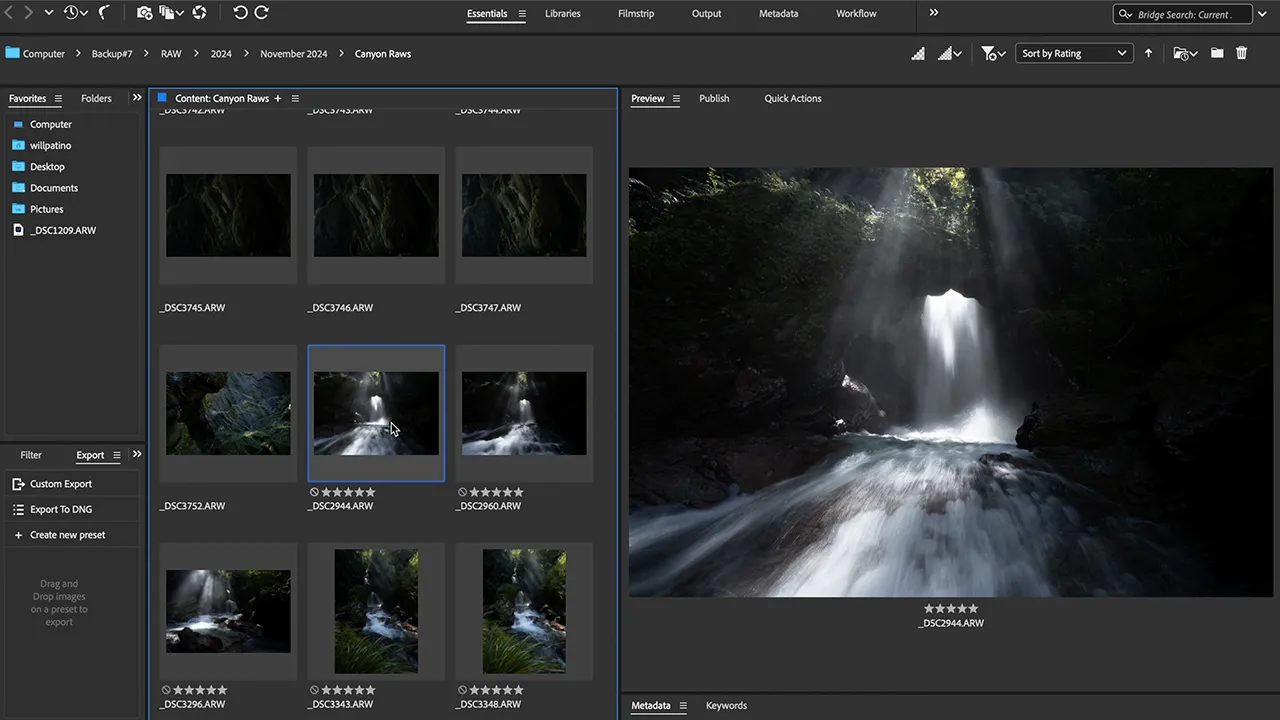Create a new folder via toolbar icon
This screenshot has height=720, width=1280.
(1217, 53)
